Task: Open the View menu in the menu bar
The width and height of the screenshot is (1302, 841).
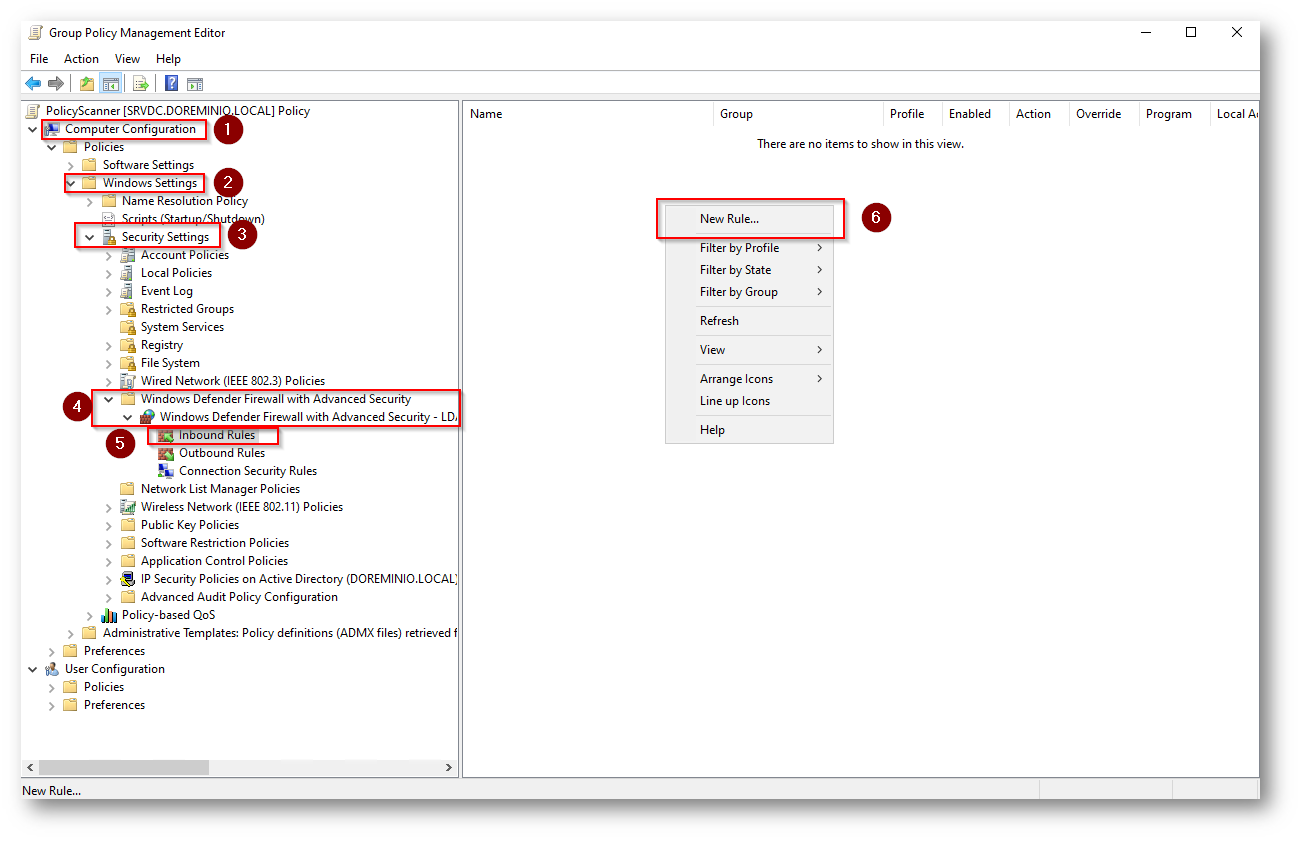Action: tap(128, 59)
